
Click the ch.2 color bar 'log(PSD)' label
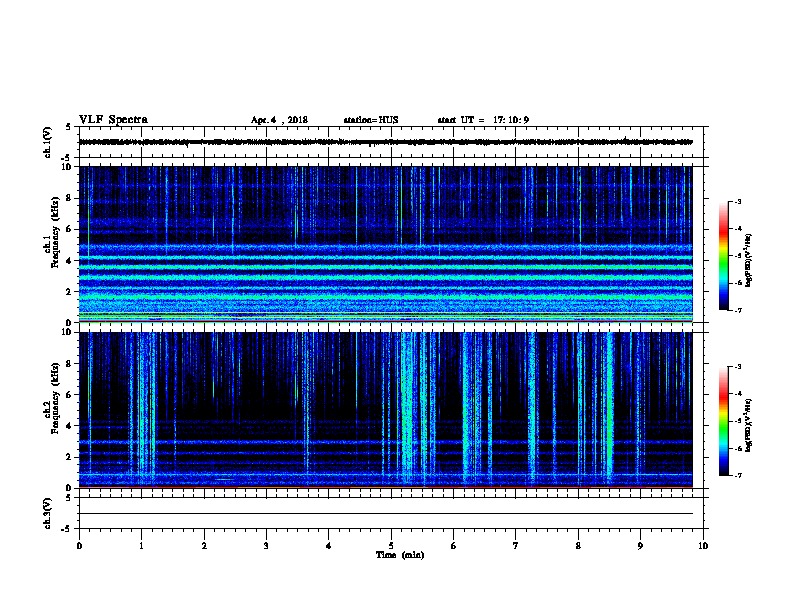748,425
